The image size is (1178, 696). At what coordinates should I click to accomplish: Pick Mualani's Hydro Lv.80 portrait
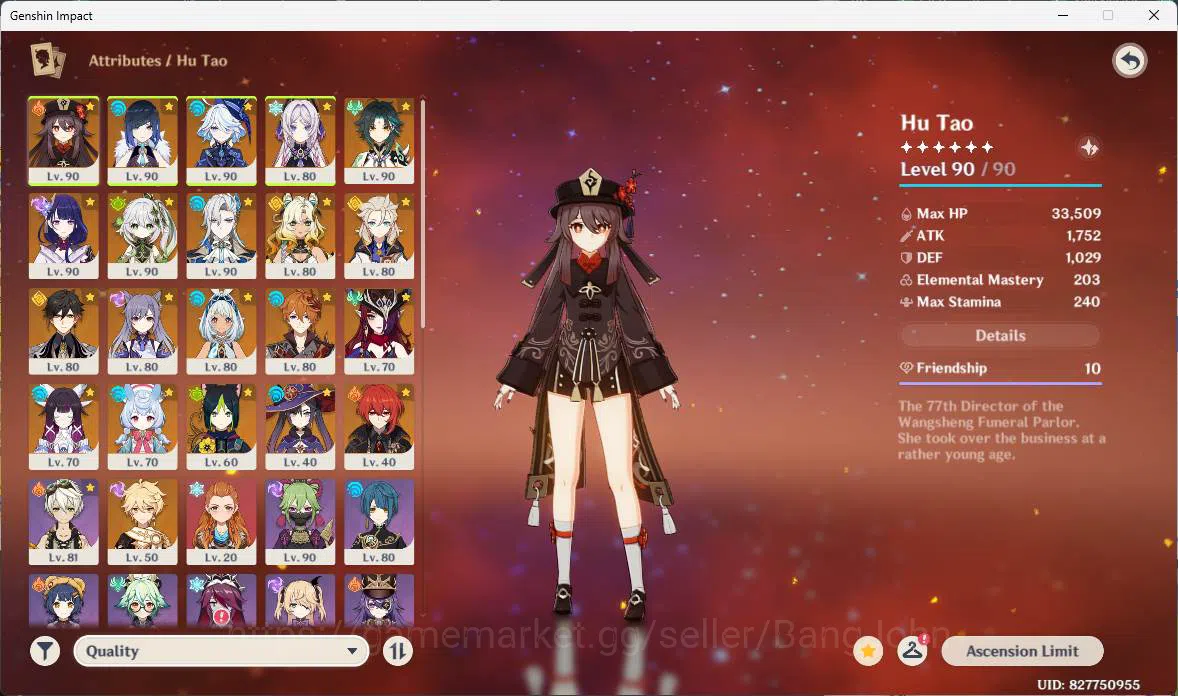point(221,331)
